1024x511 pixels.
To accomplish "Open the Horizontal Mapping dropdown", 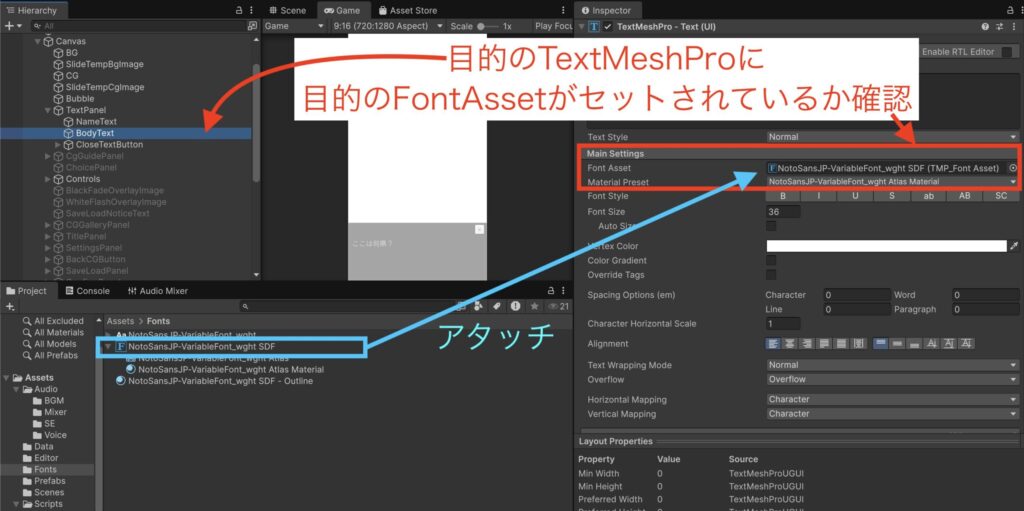I will (x=892, y=399).
